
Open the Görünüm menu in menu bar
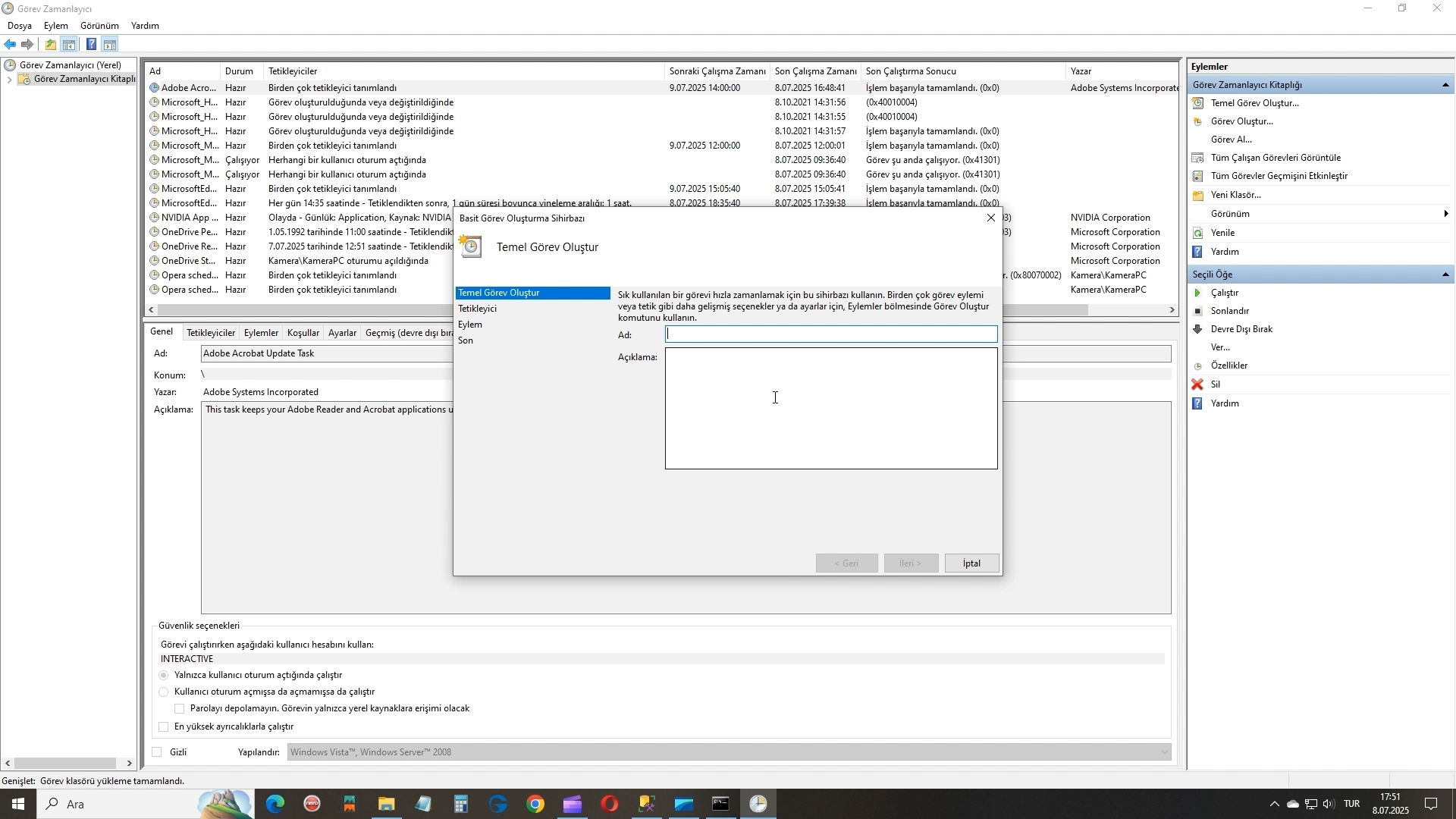tap(100, 26)
